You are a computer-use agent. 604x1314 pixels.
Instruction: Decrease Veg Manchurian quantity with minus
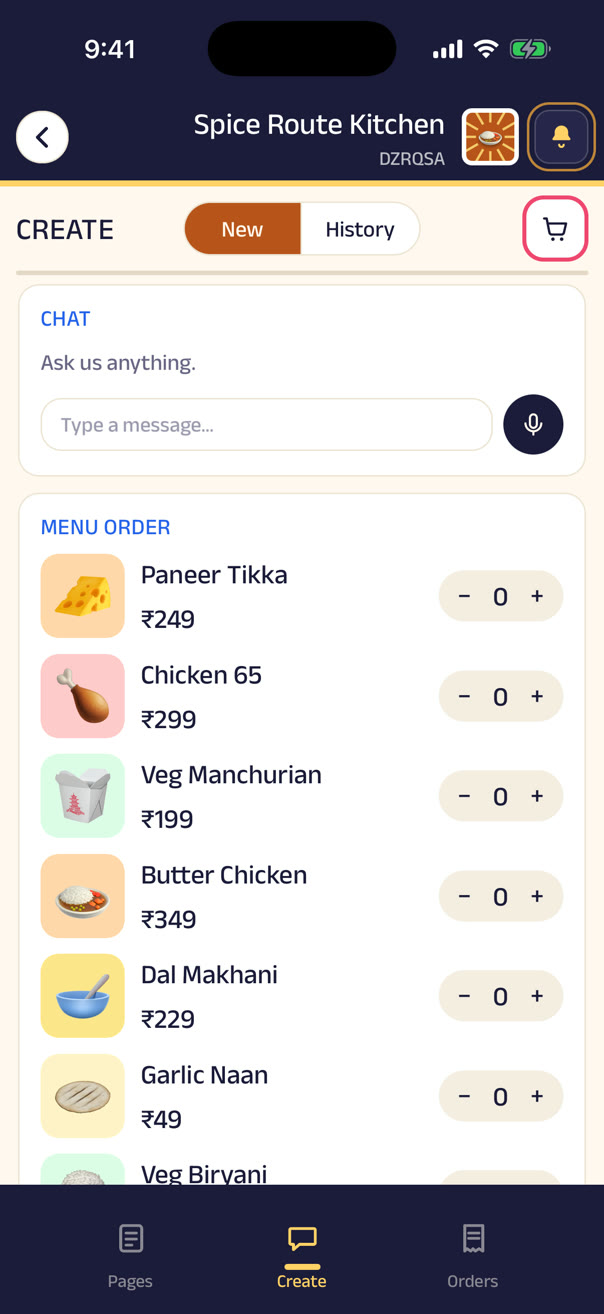464,796
